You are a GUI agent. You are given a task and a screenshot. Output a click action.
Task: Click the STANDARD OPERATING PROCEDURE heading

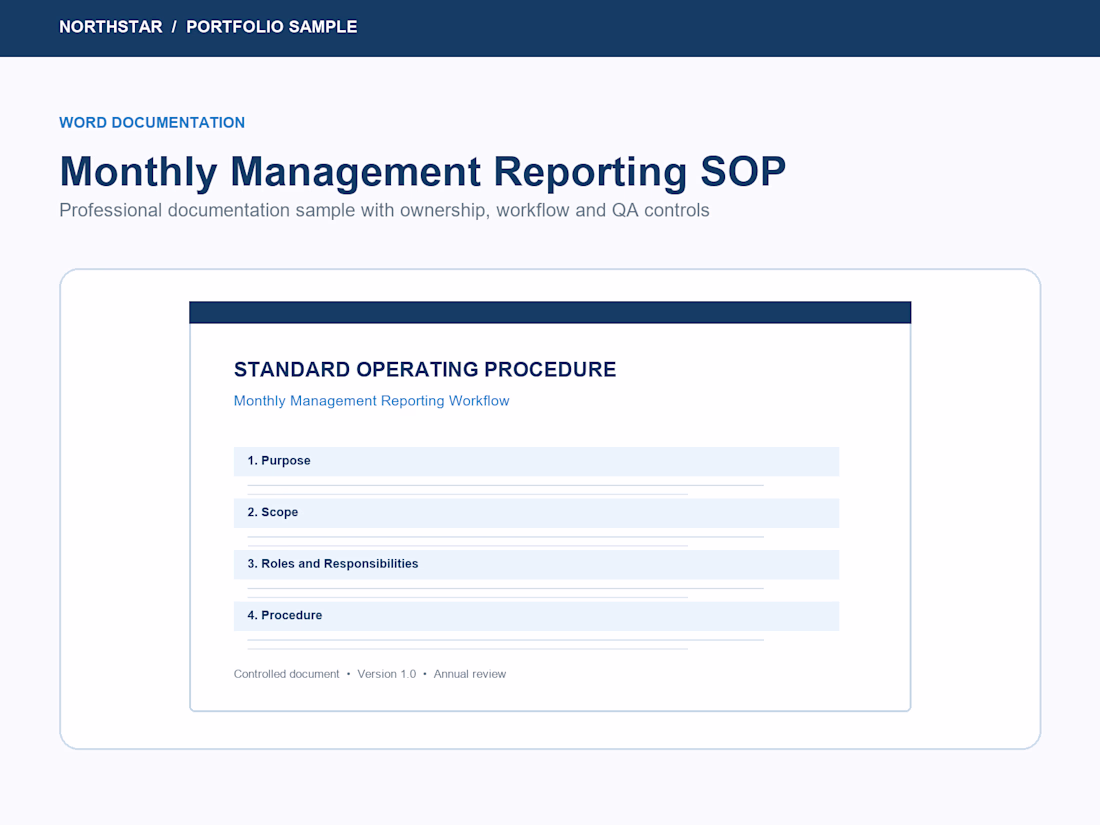425,370
